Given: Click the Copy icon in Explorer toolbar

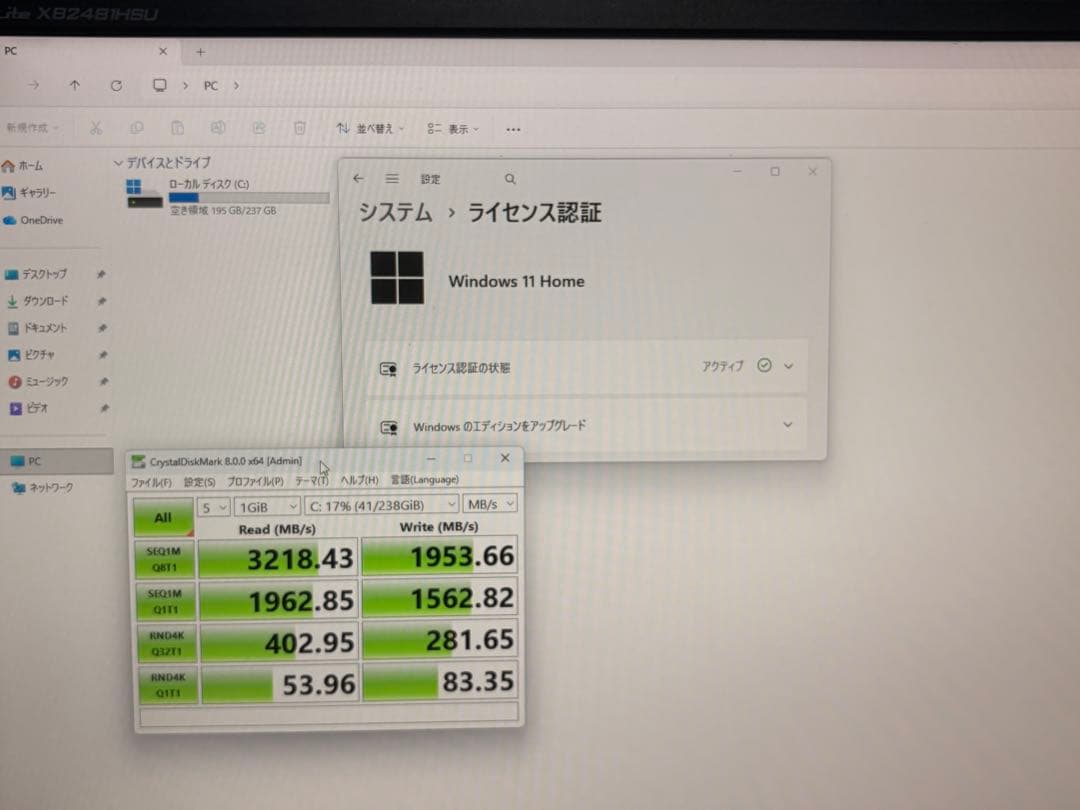Looking at the screenshot, I should click(137, 128).
